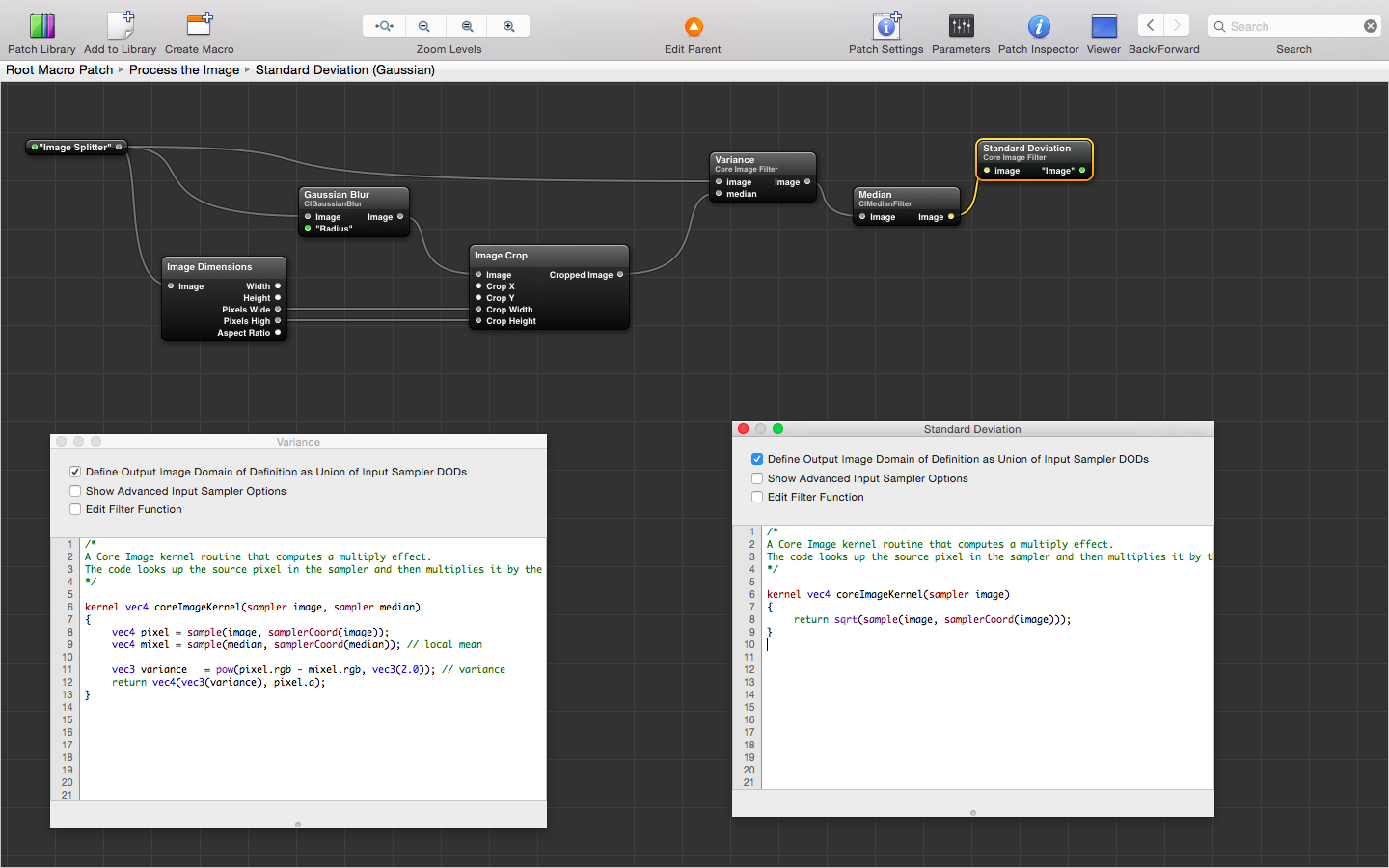The image size is (1389, 868).
Task: Click Median node Image output port
Action: click(951, 217)
